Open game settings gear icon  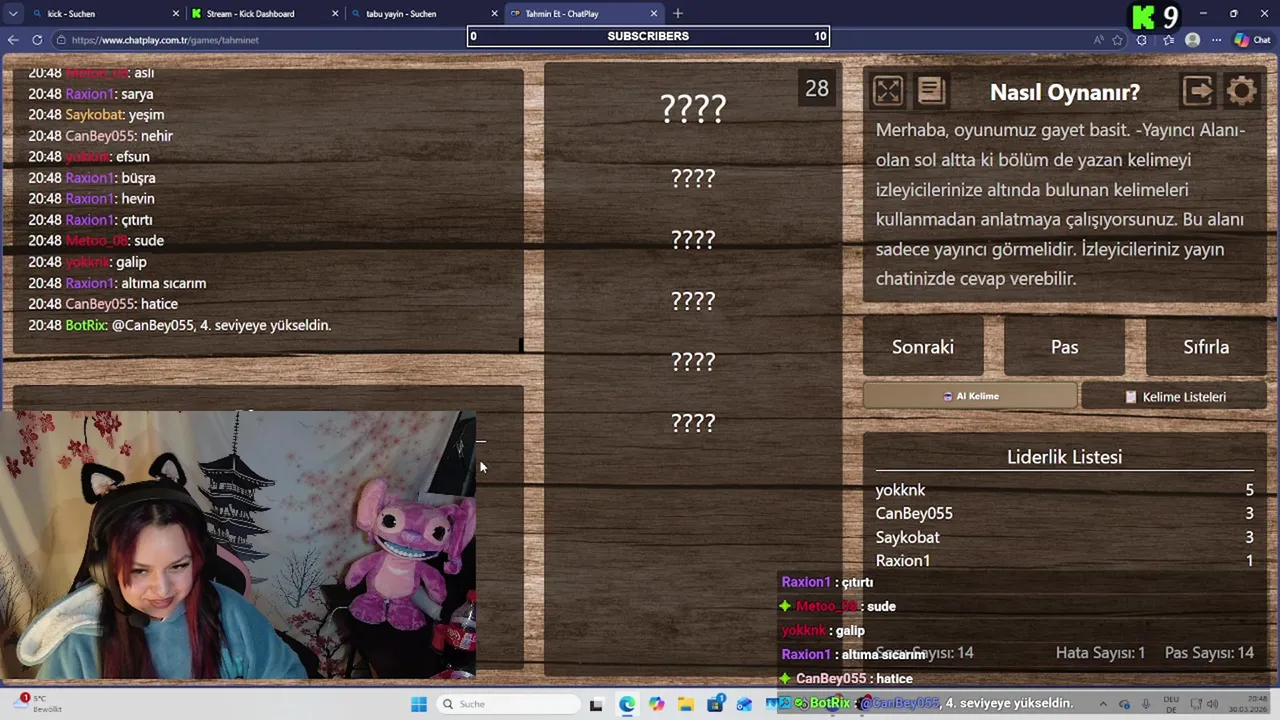point(1241,91)
